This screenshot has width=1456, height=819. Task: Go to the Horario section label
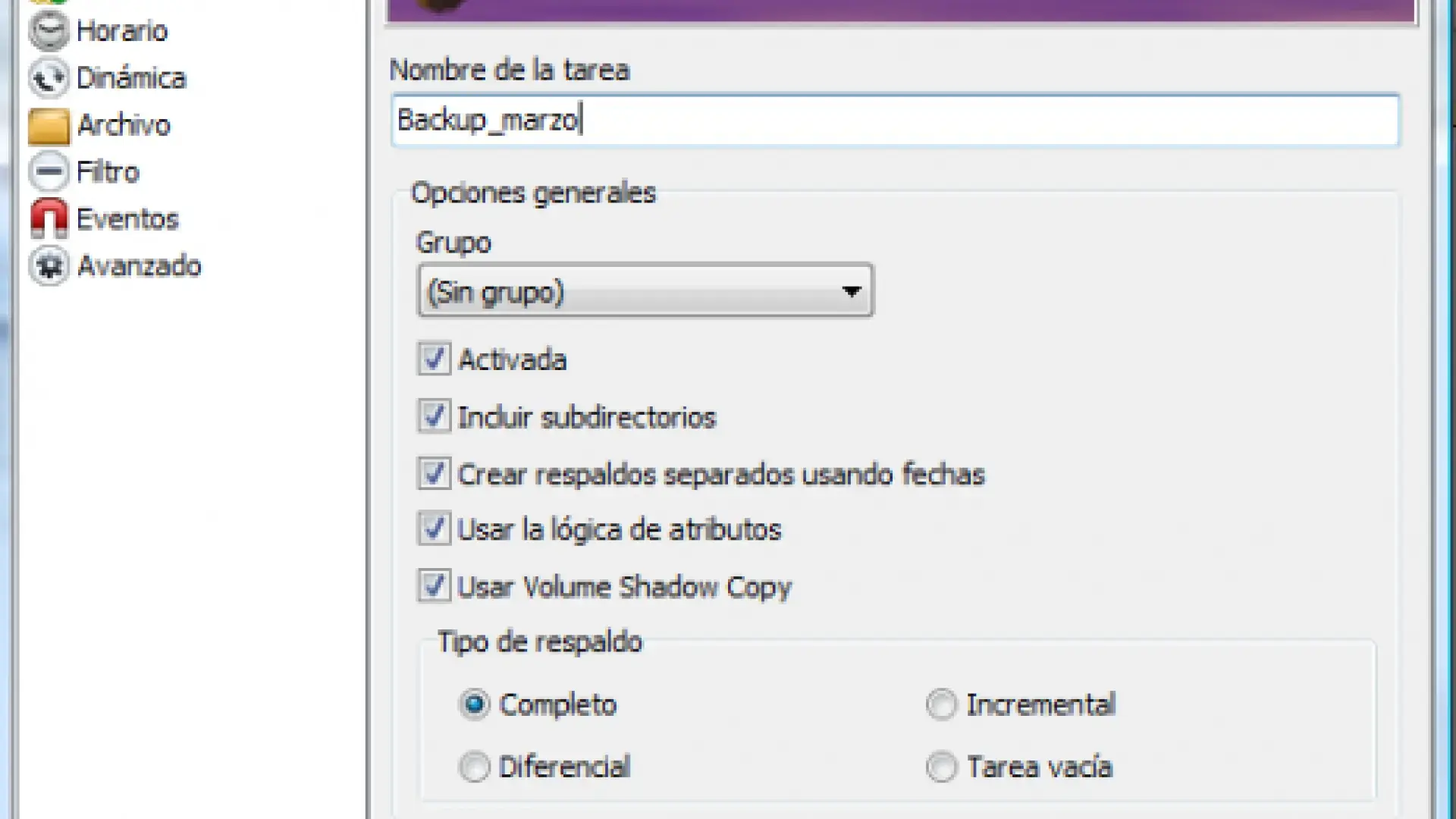point(122,31)
